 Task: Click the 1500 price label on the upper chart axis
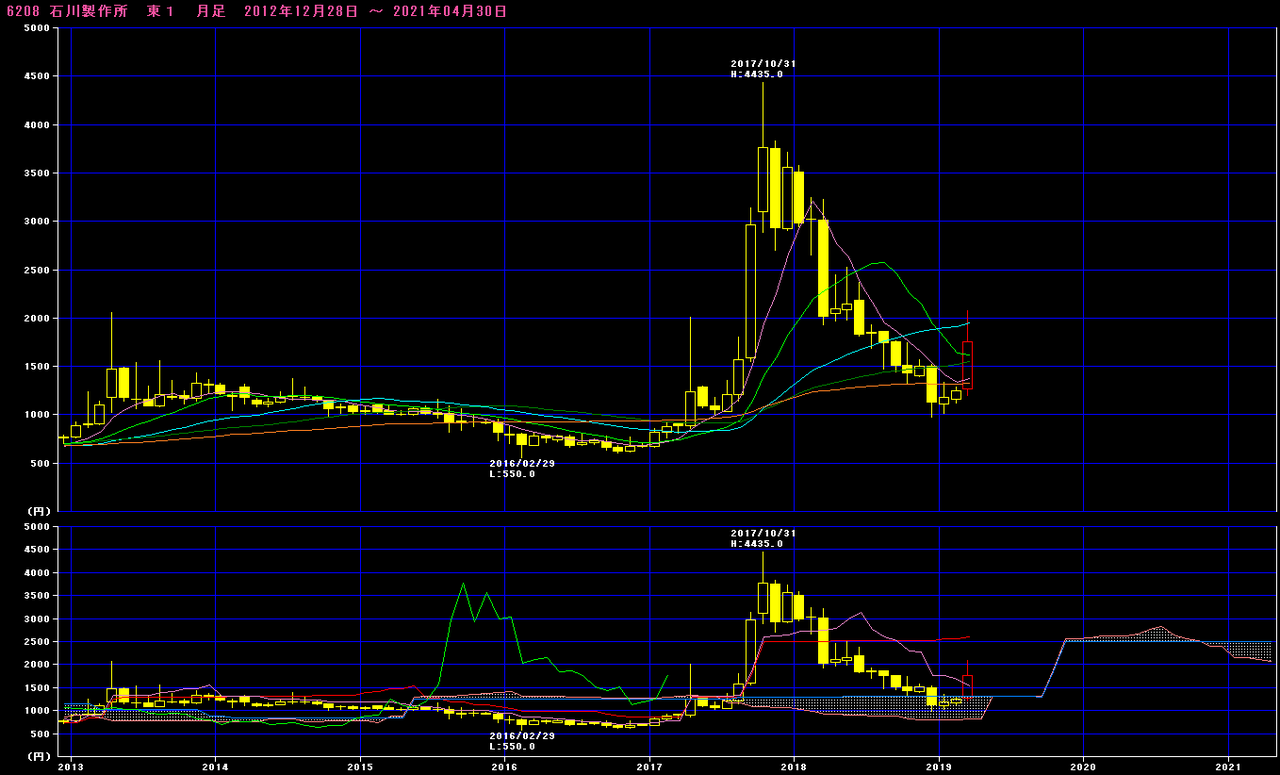(x=37, y=366)
